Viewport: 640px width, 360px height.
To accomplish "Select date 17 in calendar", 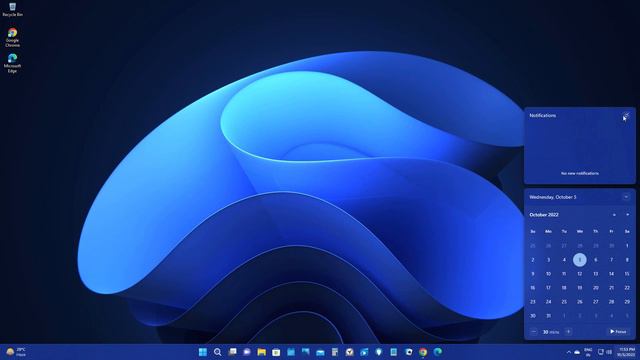I will [x=548, y=288].
